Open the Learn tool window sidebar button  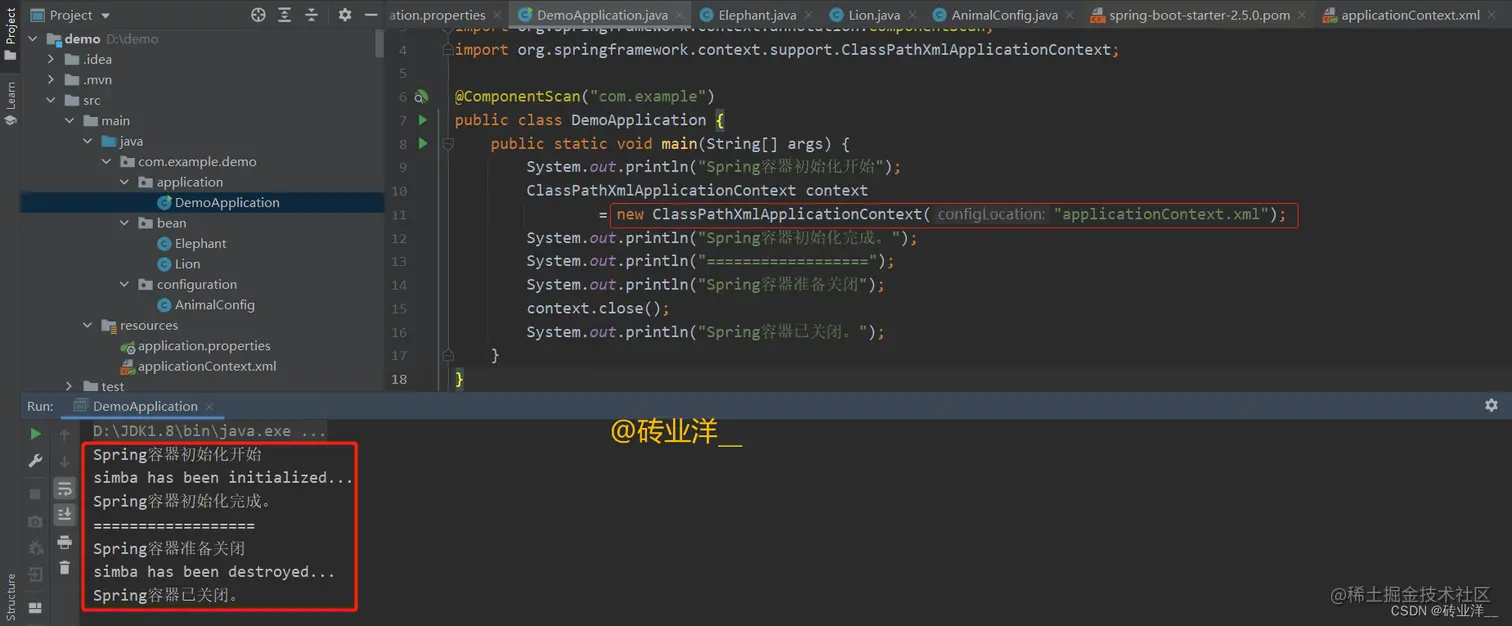pyautogui.click(x=10, y=104)
